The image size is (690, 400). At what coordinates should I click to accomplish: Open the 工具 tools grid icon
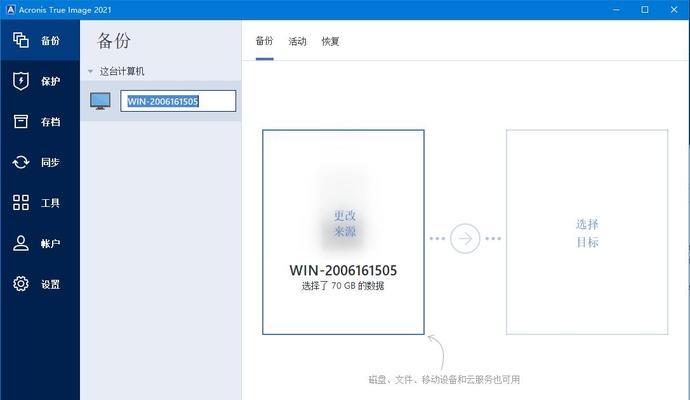coord(21,202)
